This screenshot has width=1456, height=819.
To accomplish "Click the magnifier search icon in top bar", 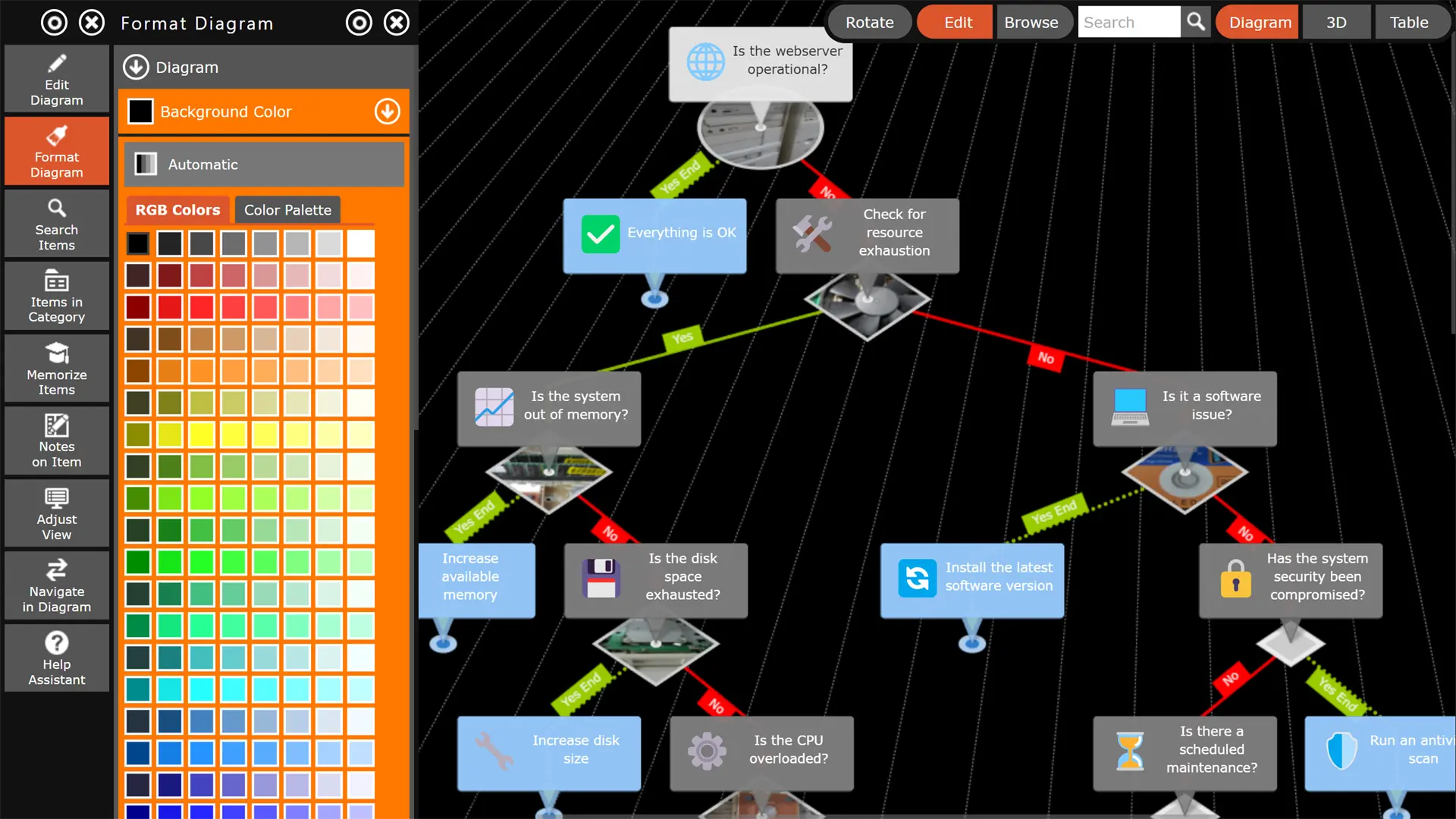I will pyautogui.click(x=1196, y=22).
